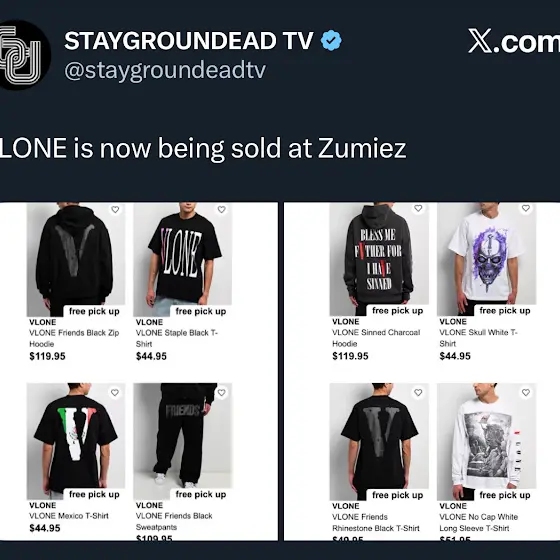This screenshot has height=560, width=560.
Task: Favorite the Friends Rhinestone Black T-Shirt heart
Action: tap(418, 393)
